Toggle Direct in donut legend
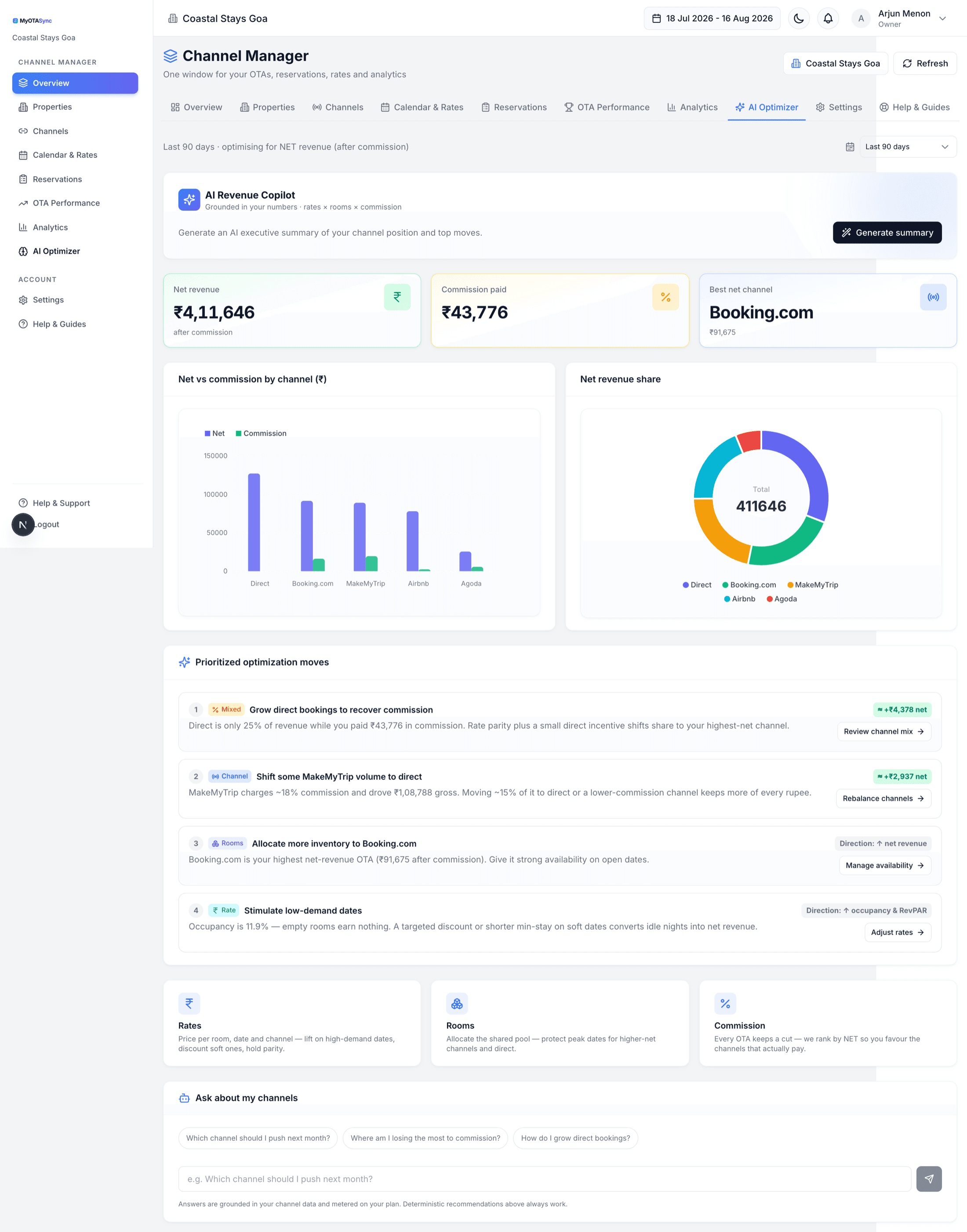967x1232 pixels. point(697,585)
